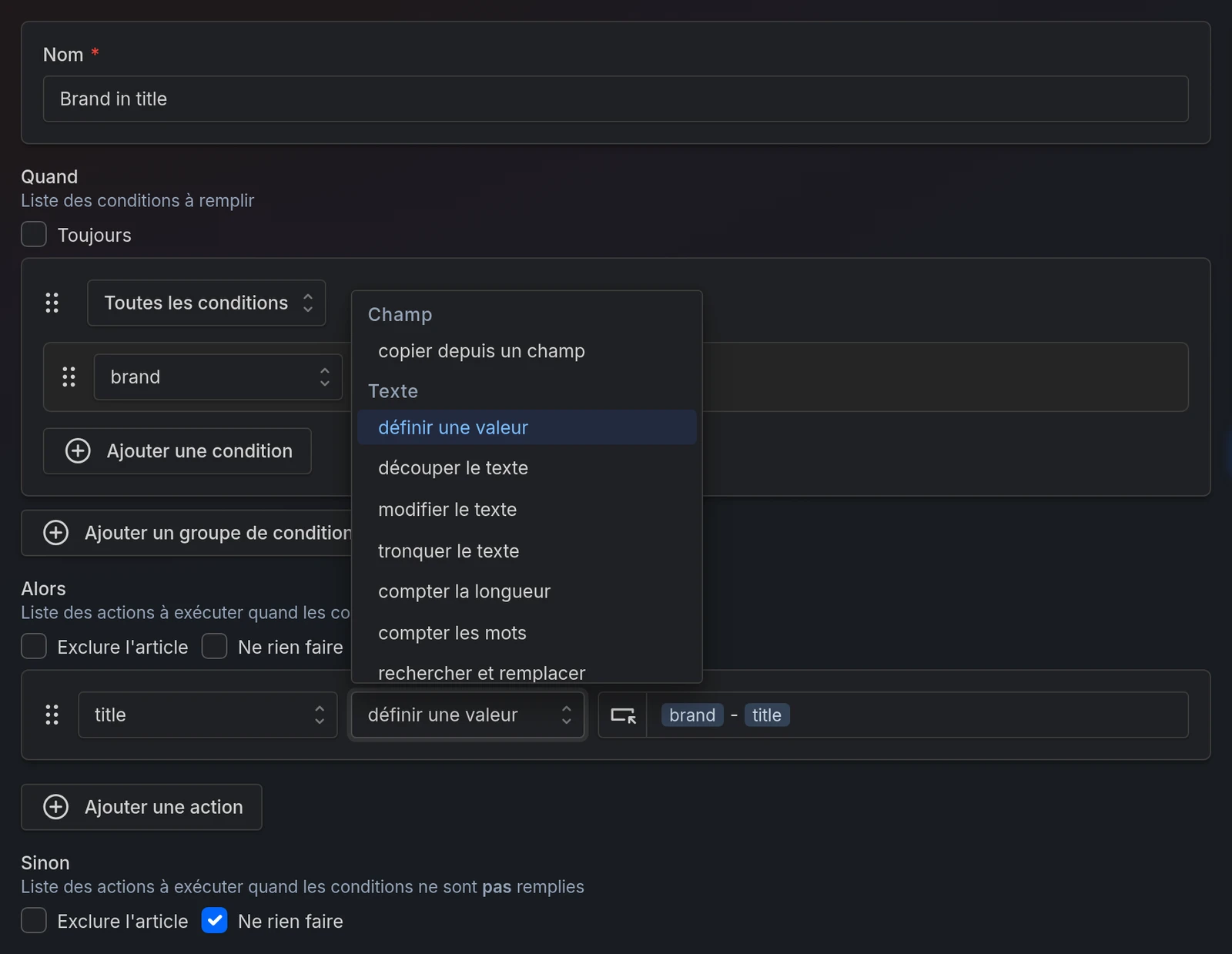Check Ne rien faire under Alors
The height and width of the screenshot is (954, 1232).
tap(214, 646)
